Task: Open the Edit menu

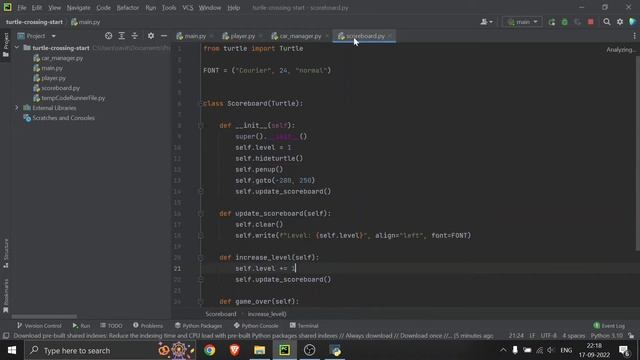Action: pos(37,8)
